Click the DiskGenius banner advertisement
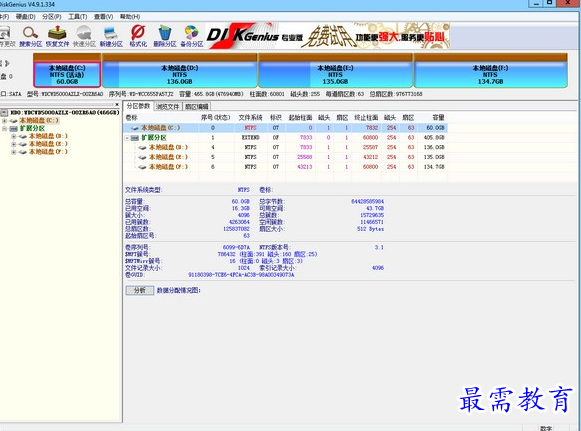The width and height of the screenshot is (581, 431). [328, 36]
